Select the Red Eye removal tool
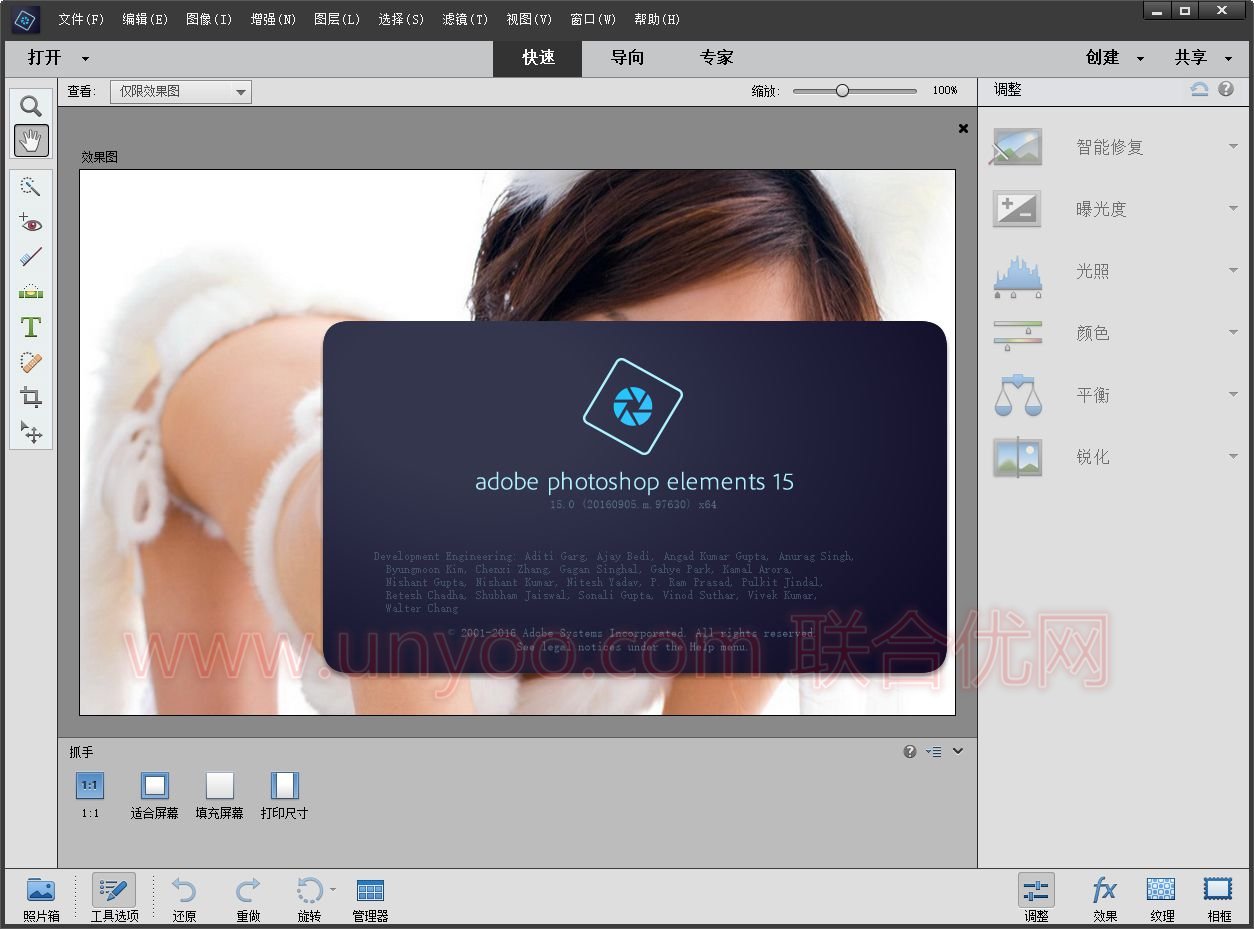Image resolution: width=1254 pixels, height=929 pixels. coord(31,223)
